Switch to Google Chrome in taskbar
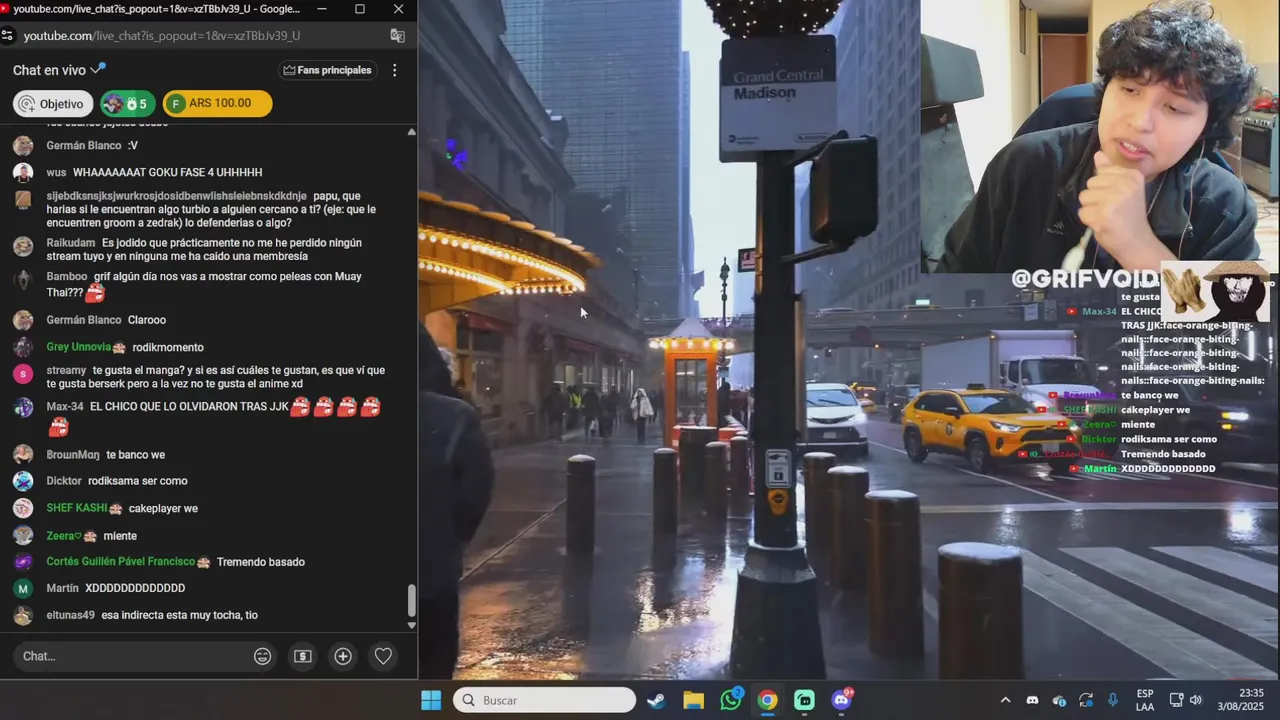Screen dimensions: 1280x720 [x=767, y=700]
